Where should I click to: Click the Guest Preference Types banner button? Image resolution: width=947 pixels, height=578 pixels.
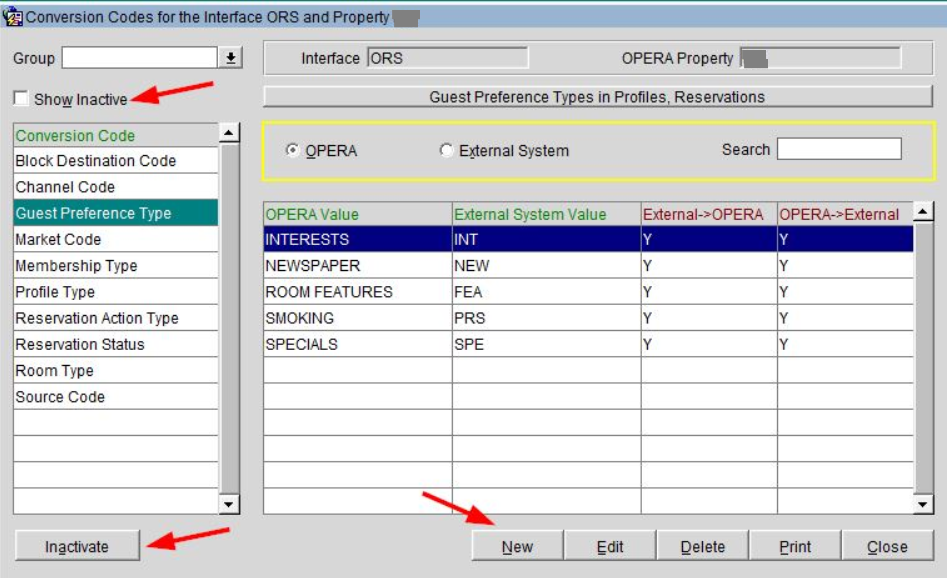click(x=597, y=97)
